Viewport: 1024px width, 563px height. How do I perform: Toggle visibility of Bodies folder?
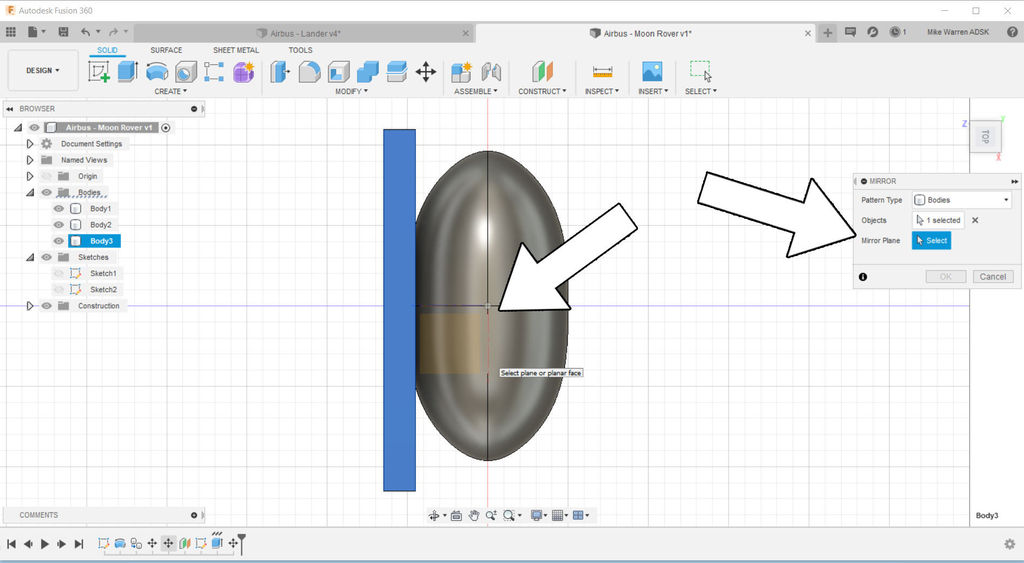(46, 193)
